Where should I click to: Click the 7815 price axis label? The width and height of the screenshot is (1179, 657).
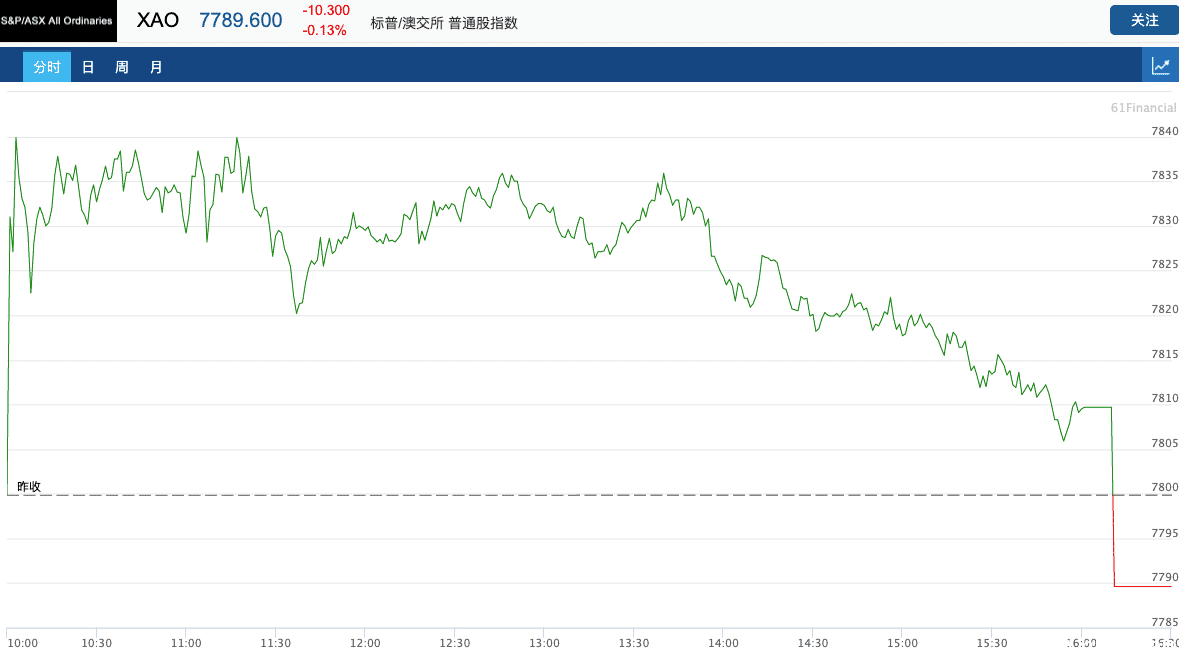coord(1165,354)
